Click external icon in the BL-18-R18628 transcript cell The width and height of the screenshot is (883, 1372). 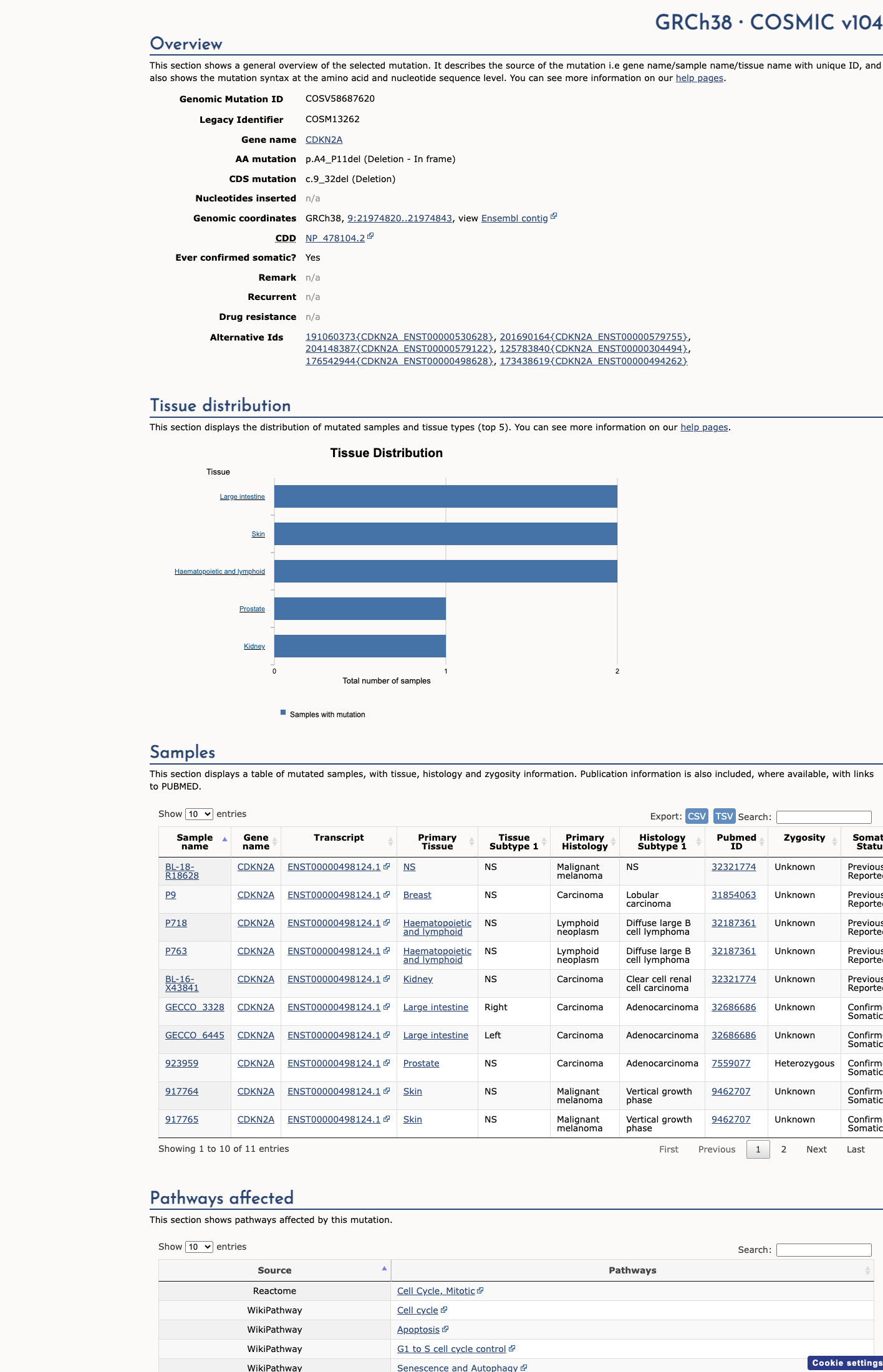click(x=387, y=866)
